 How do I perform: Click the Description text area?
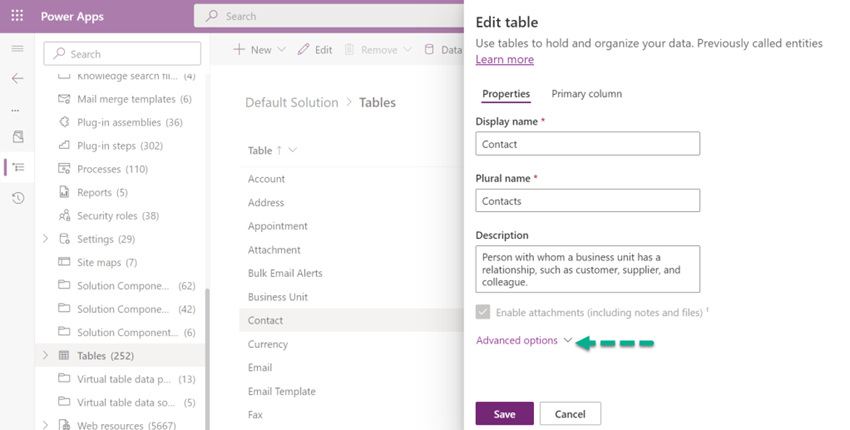(x=588, y=269)
